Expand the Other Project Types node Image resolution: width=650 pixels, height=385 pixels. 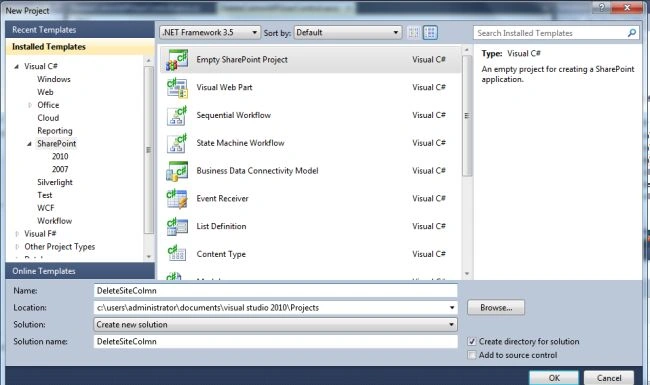[x=17, y=247]
